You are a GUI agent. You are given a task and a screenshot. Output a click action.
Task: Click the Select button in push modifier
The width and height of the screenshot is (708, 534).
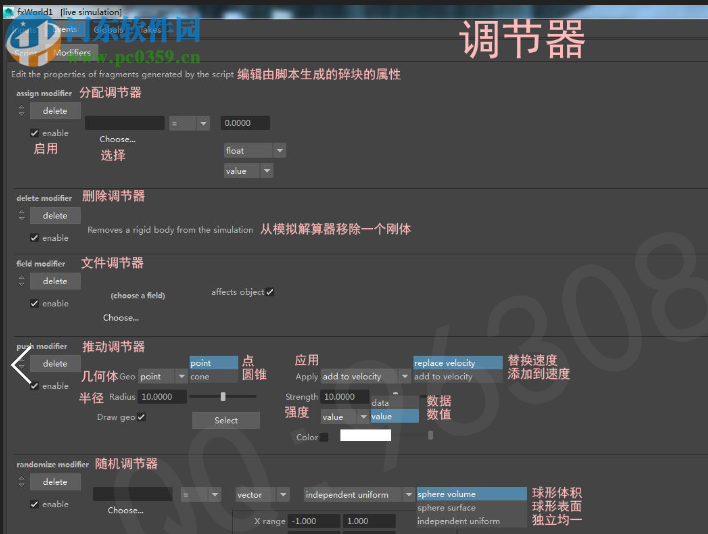pyautogui.click(x=226, y=420)
